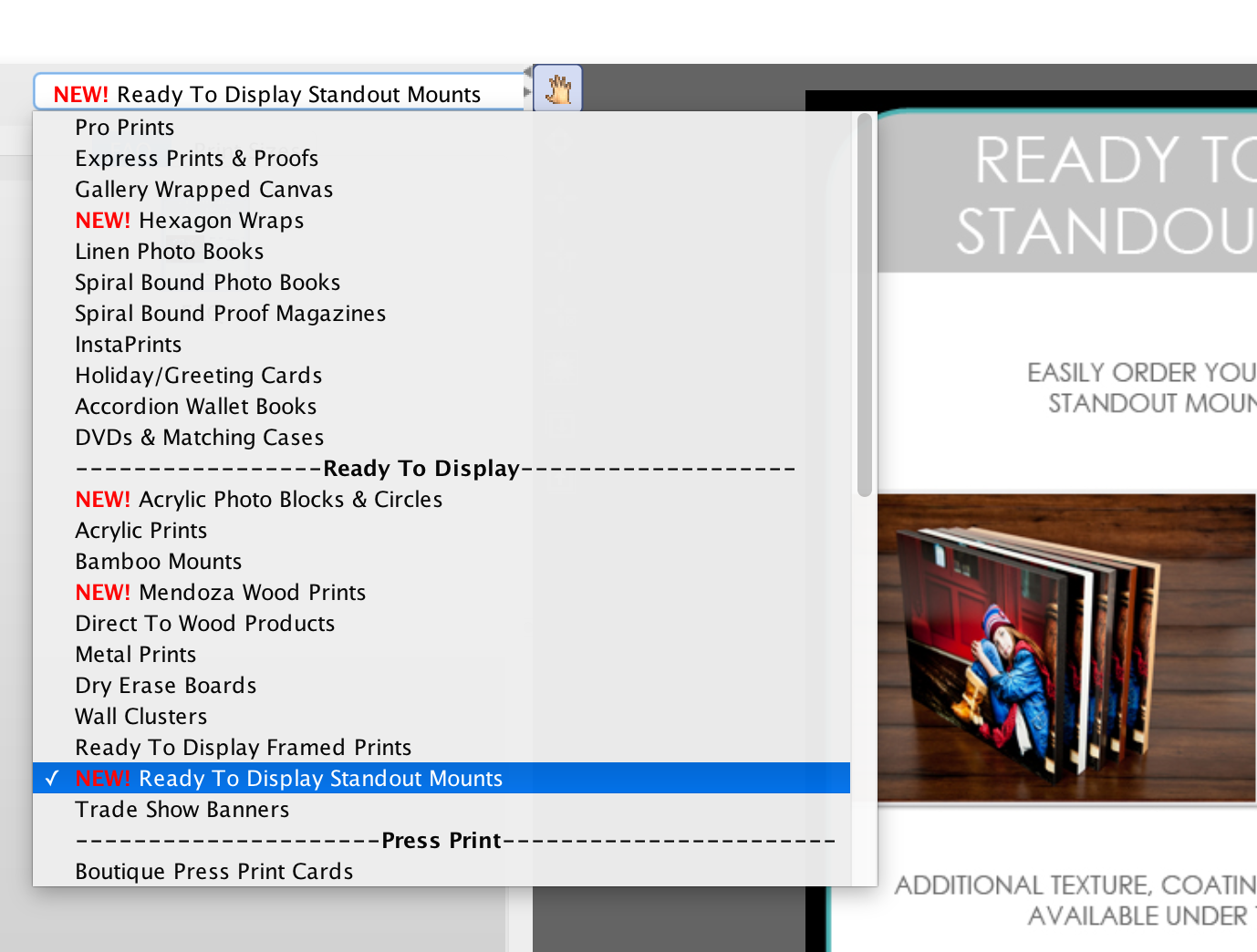Select DVDs & Matching Cases
1257x952 pixels.
coord(442,438)
